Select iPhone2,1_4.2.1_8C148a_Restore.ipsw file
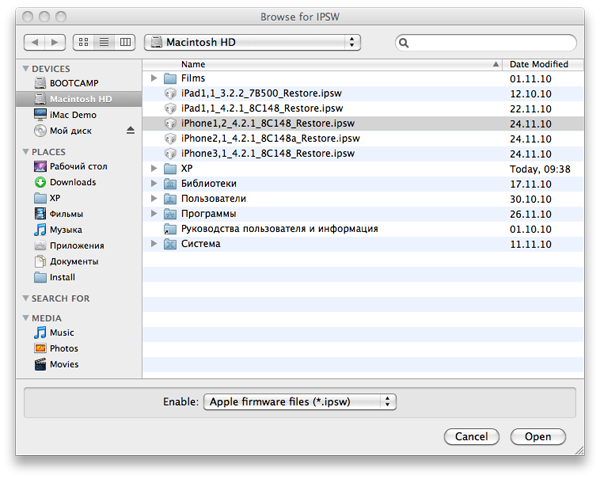Image resolution: width=600 pixels, height=479 pixels. click(363, 138)
